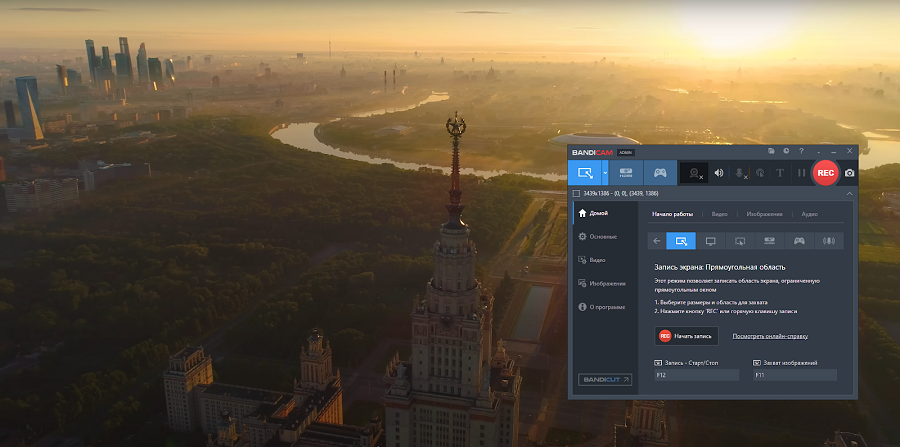The height and width of the screenshot is (447, 900).
Task: Toggle webcam overlay
Action: pos(693,173)
